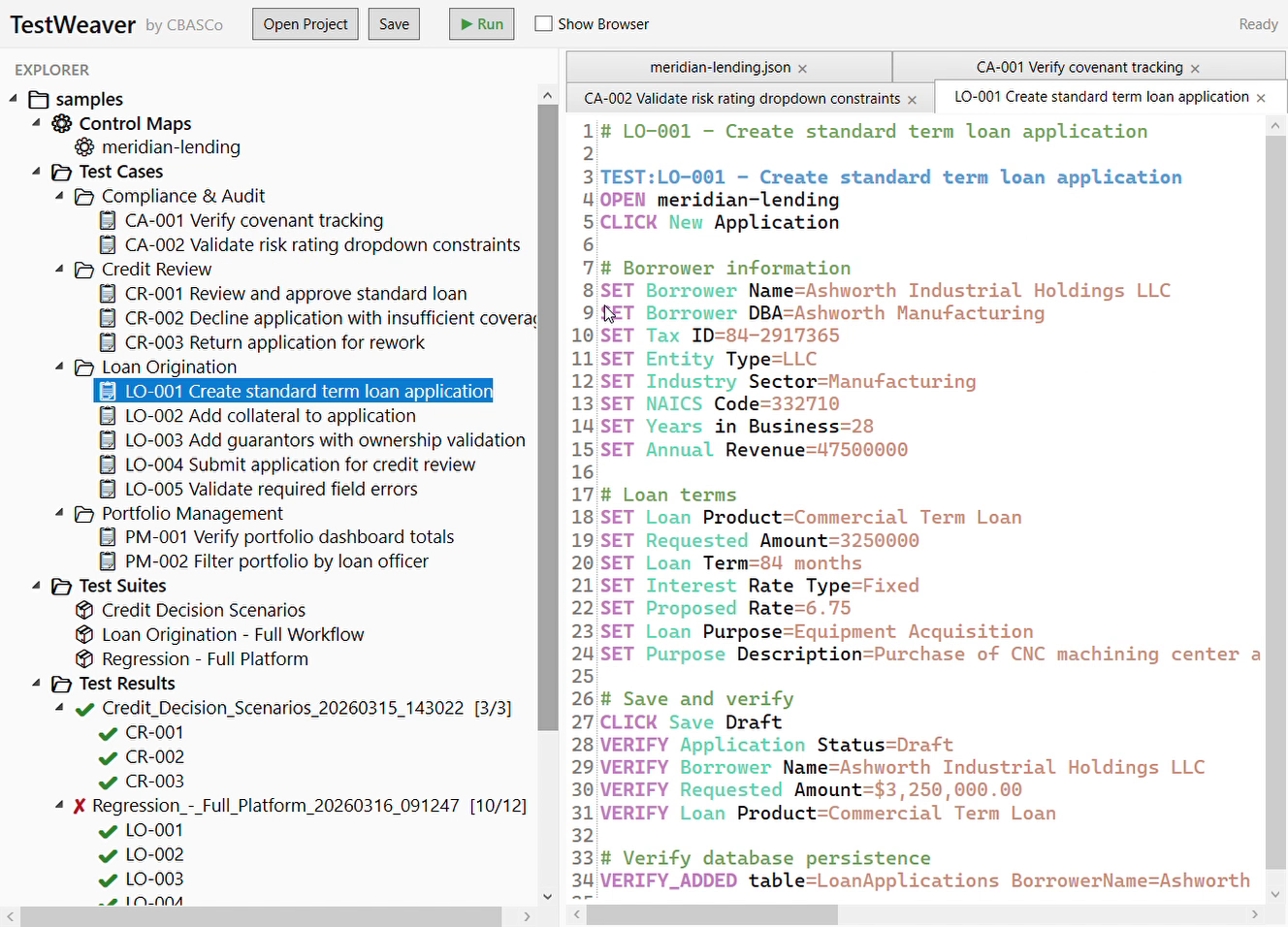Click the clipboard icon next to PM-002
The width and height of the screenshot is (1288, 927).
pos(107,560)
